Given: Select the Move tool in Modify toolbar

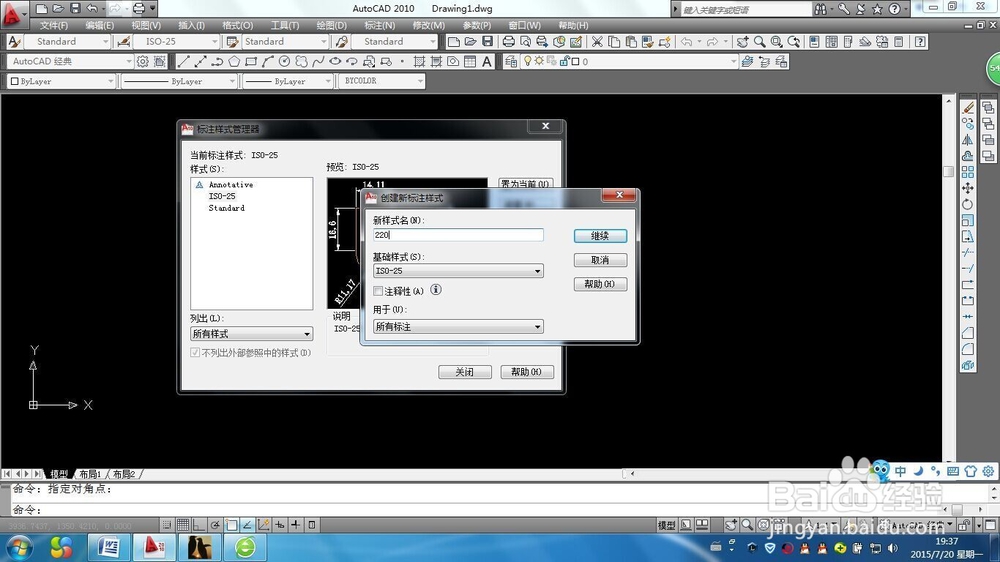Looking at the screenshot, I should pyautogui.click(x=968, y=188).
